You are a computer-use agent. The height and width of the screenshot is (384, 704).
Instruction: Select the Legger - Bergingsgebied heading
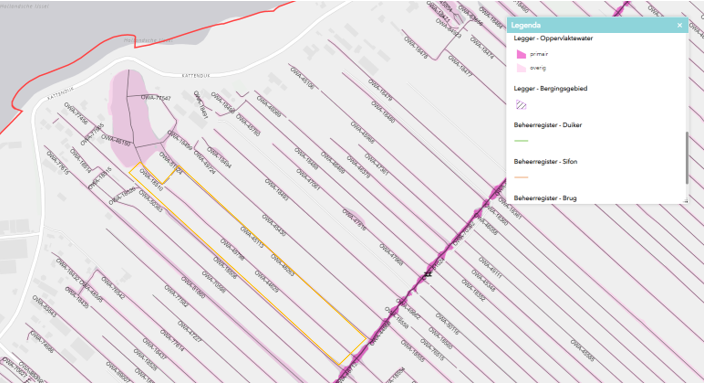(x=550, y=88)
